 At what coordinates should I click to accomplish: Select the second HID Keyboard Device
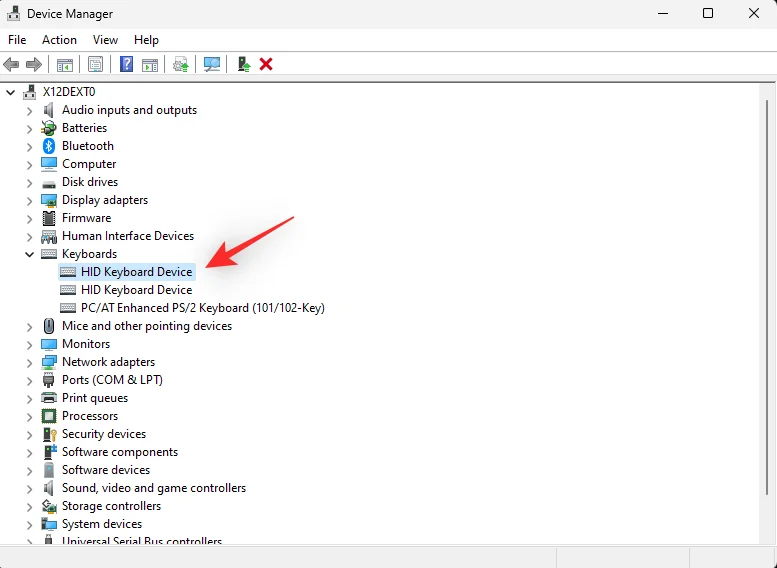pos(136,290)
